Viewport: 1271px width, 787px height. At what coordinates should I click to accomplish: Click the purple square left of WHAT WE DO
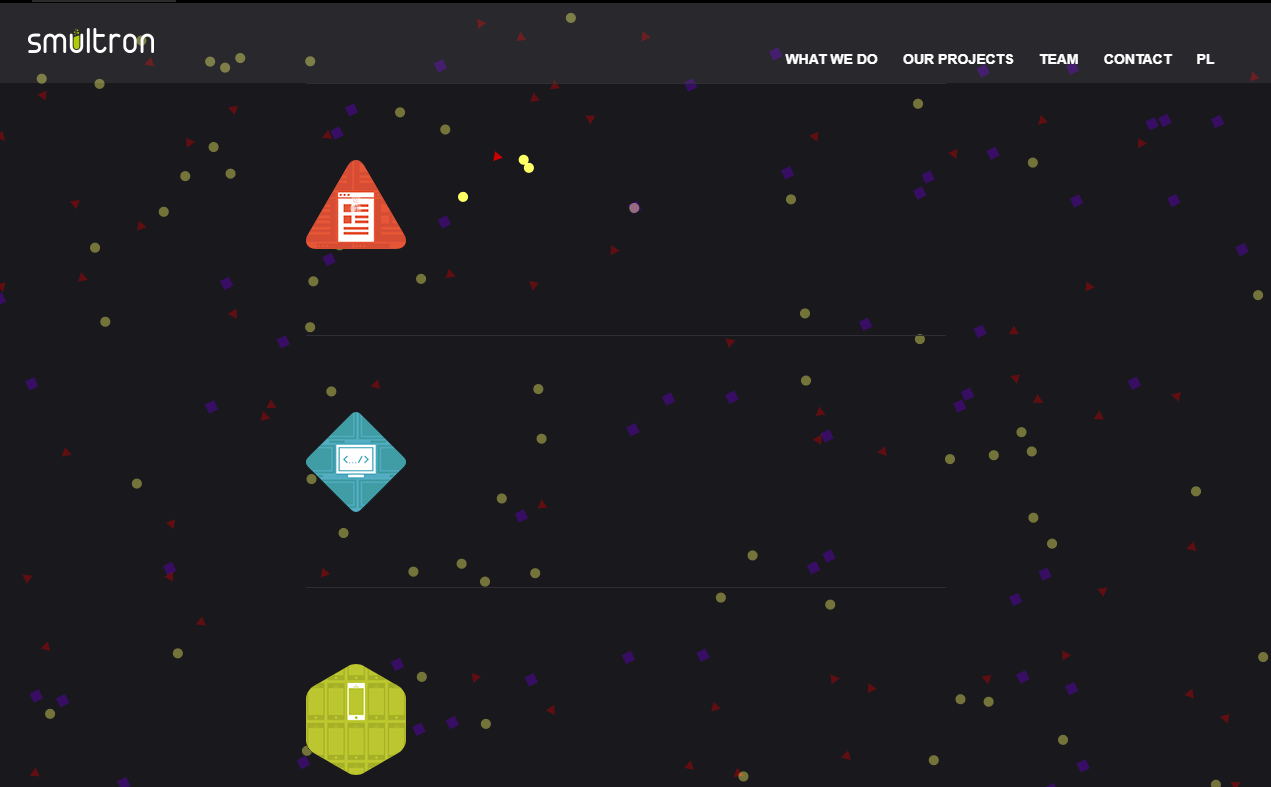(775, 53)
